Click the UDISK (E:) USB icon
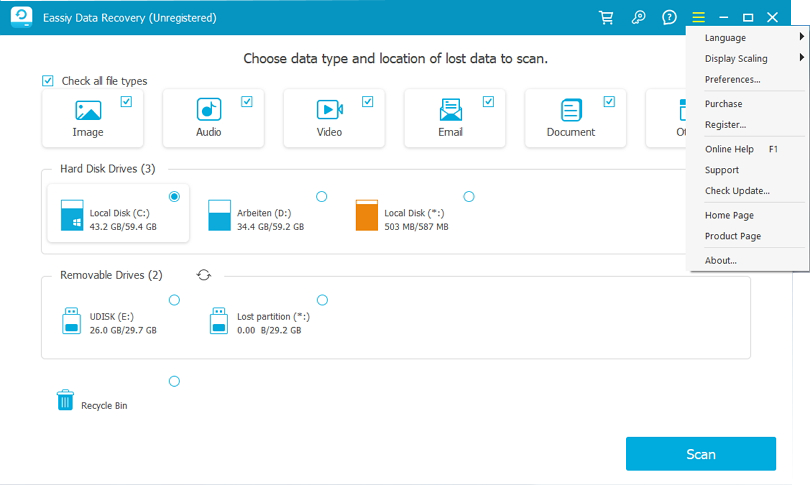The width and height of the screenshot is (810, 485). 71,321
